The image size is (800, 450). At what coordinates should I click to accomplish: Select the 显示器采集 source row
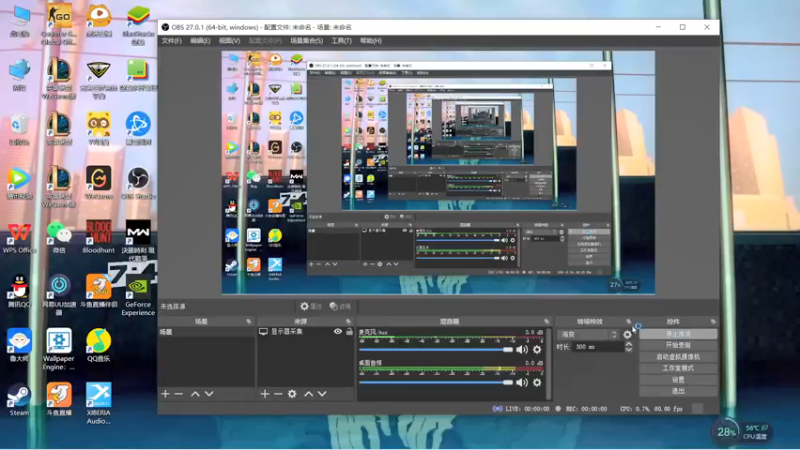coord(306,332)
